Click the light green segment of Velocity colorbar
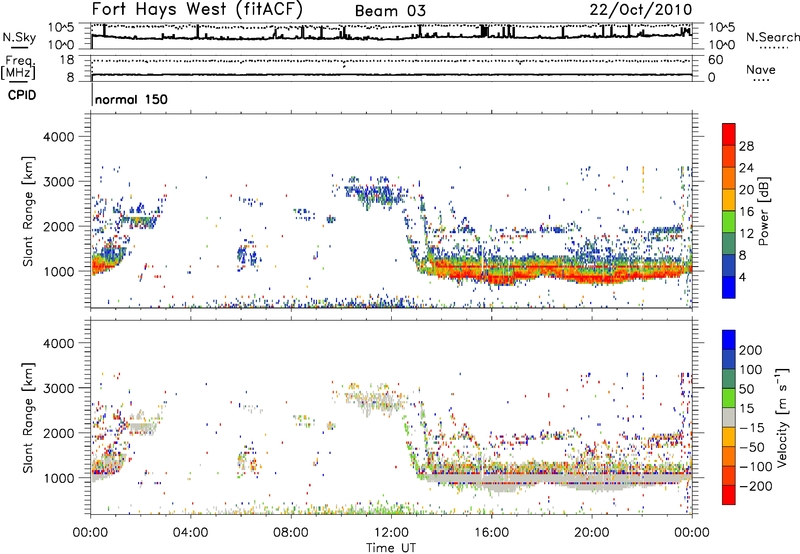The width and height of the screenshot is (800, 554). coord(729,398)
